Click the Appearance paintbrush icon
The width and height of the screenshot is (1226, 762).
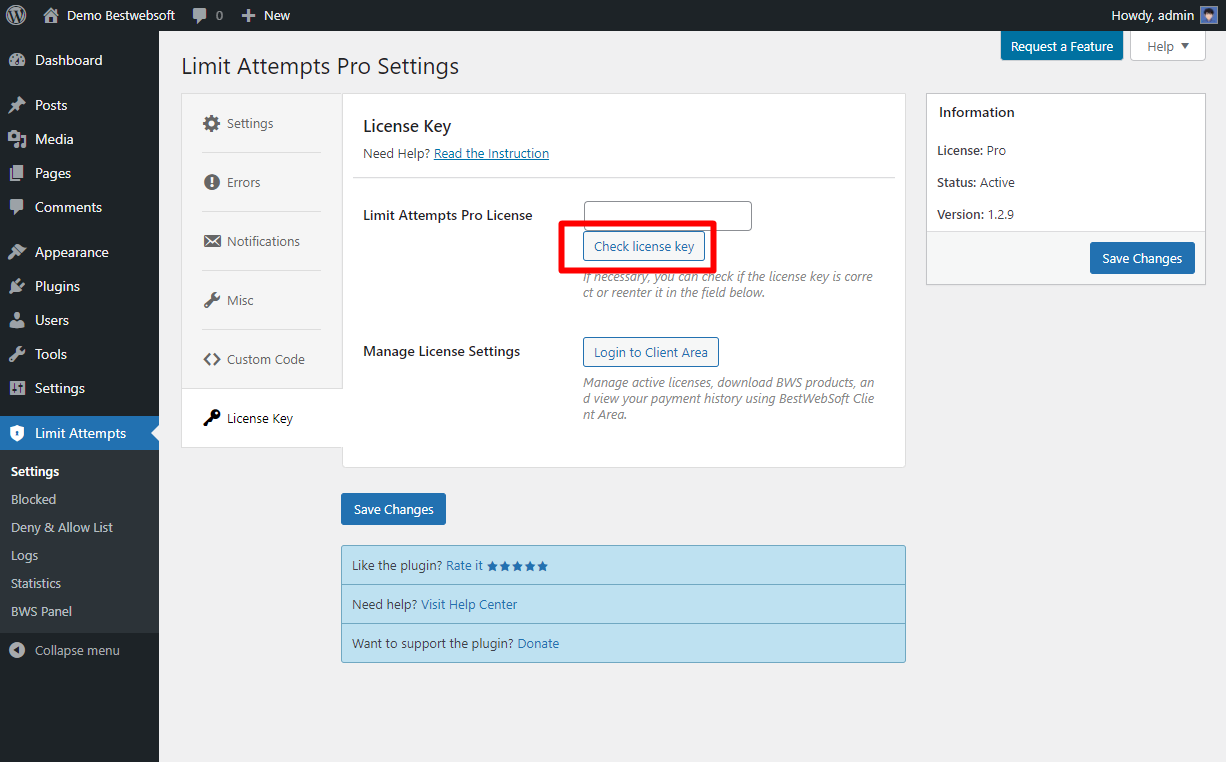click(x=17, y=252)
